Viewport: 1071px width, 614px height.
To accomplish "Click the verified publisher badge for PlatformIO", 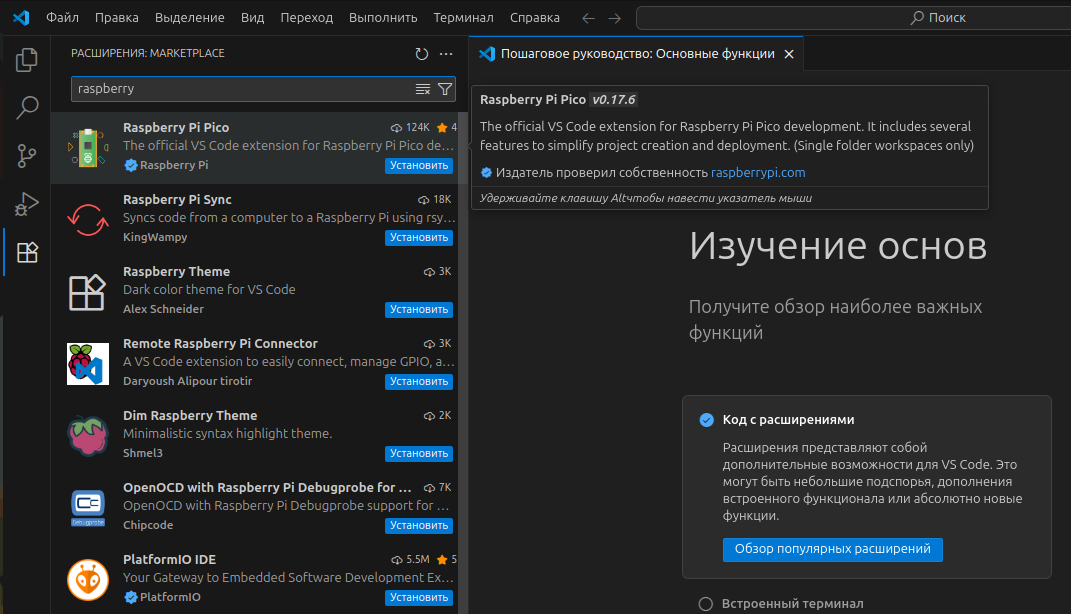I will [130, 597].
